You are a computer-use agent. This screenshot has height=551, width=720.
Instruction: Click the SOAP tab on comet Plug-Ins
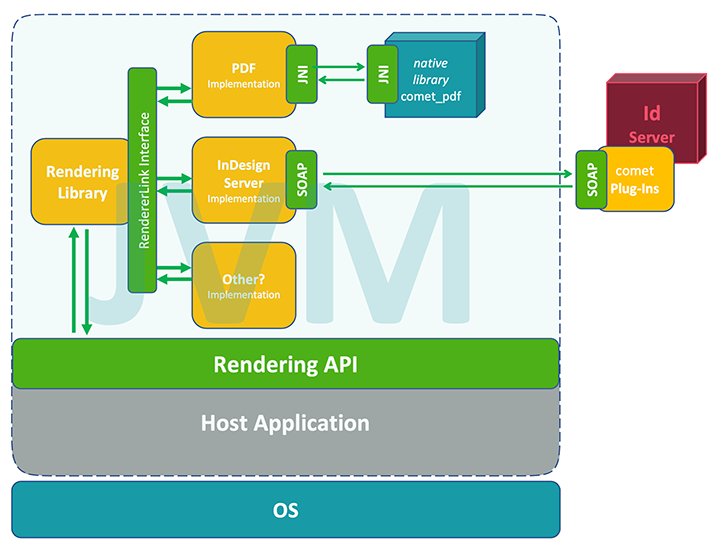[x=591, y=180]
